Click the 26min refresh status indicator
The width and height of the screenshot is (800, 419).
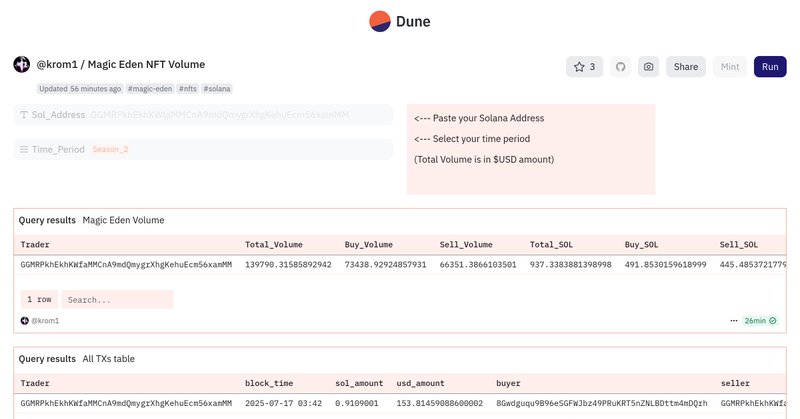(760, 321)
